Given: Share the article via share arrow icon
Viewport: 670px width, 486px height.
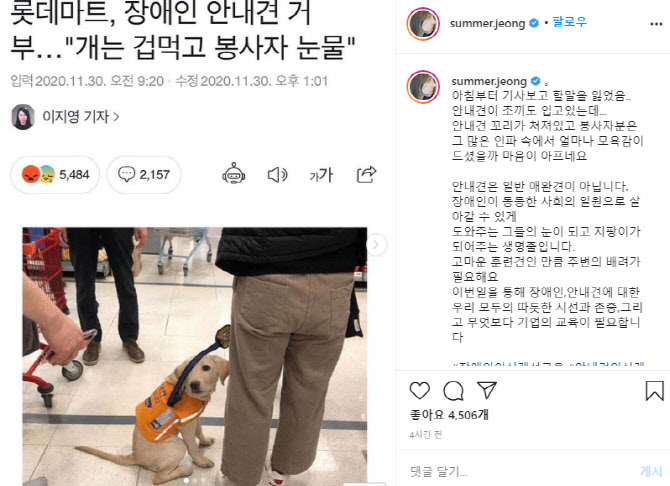Looking at the screenshot, I should click(366, 174).
